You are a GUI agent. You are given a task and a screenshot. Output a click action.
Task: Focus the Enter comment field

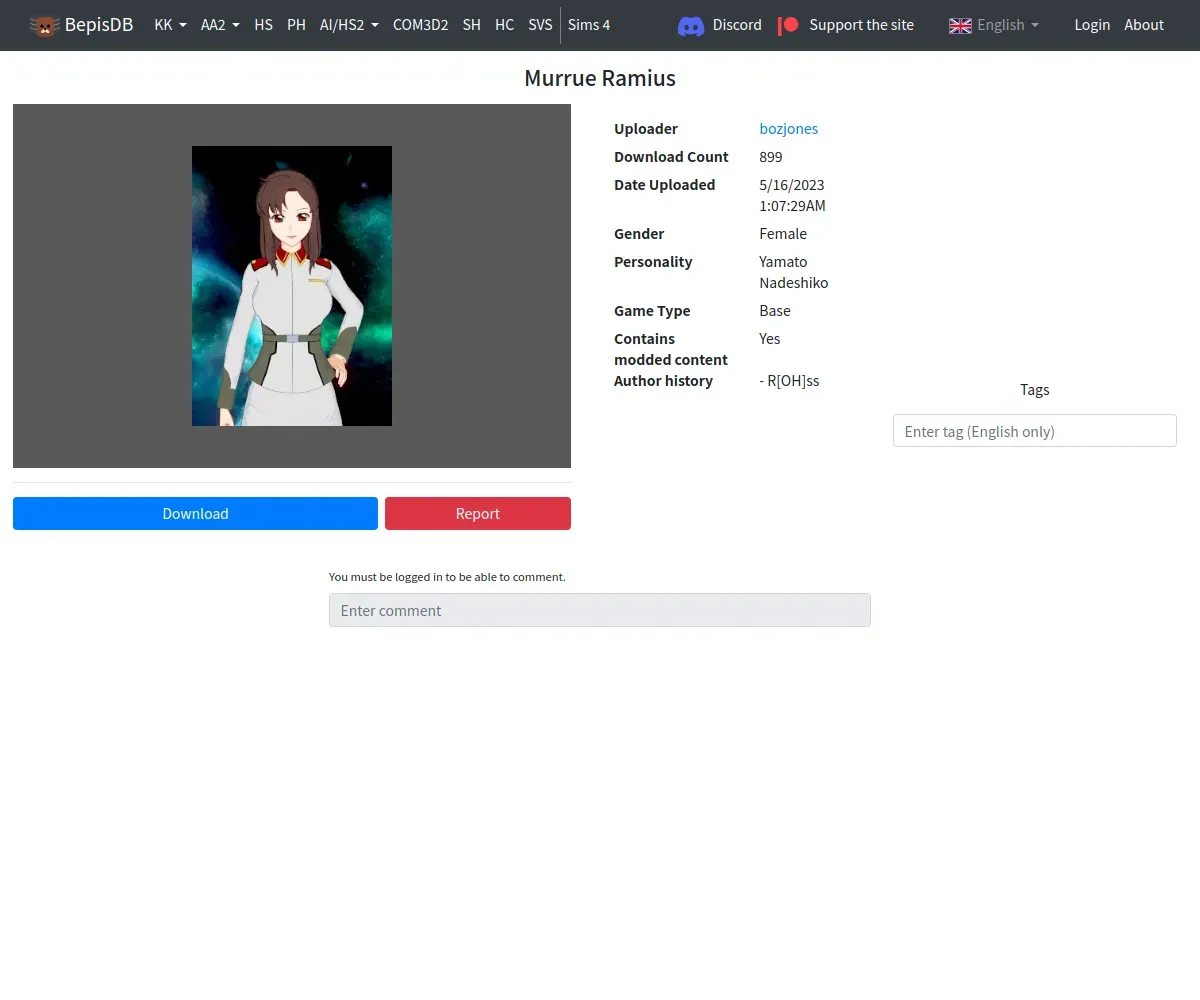[600, 610]
